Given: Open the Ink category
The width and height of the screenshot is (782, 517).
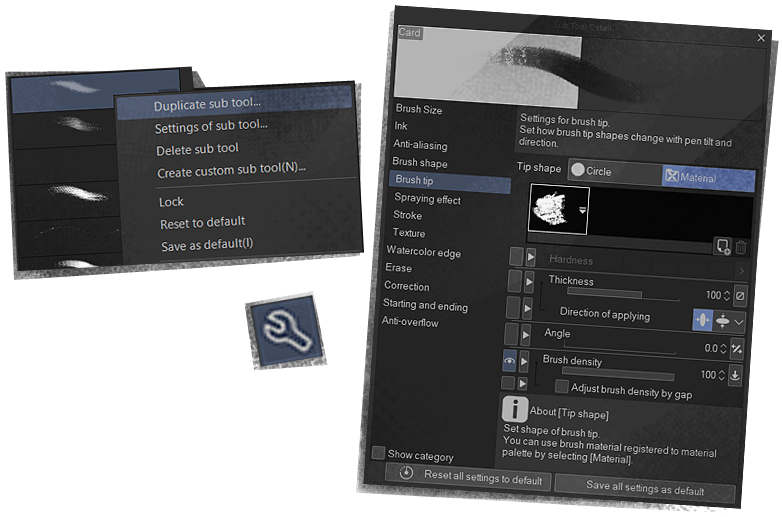Looking at the screenshot, I should tap(401, 126).
